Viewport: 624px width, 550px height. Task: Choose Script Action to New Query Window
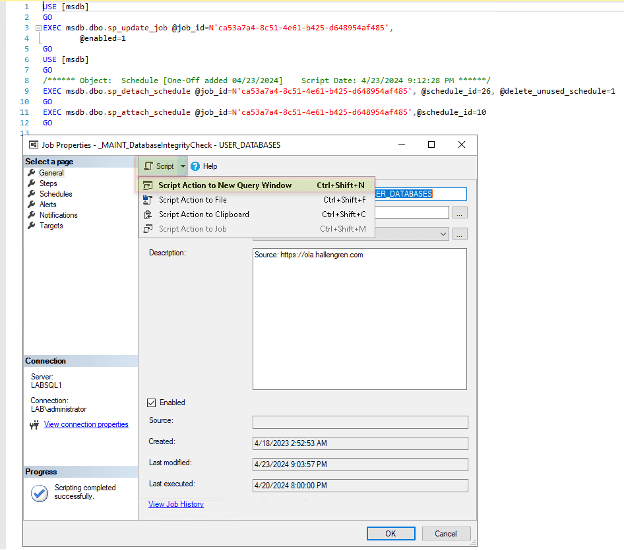(255, 185)
